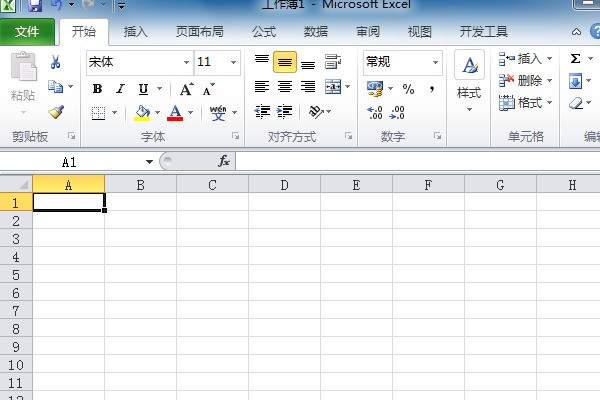Viewport: 600px width, 400px height.
Task: Switch to the 插入 Insert tab
Action: click(x=135, y=32)
